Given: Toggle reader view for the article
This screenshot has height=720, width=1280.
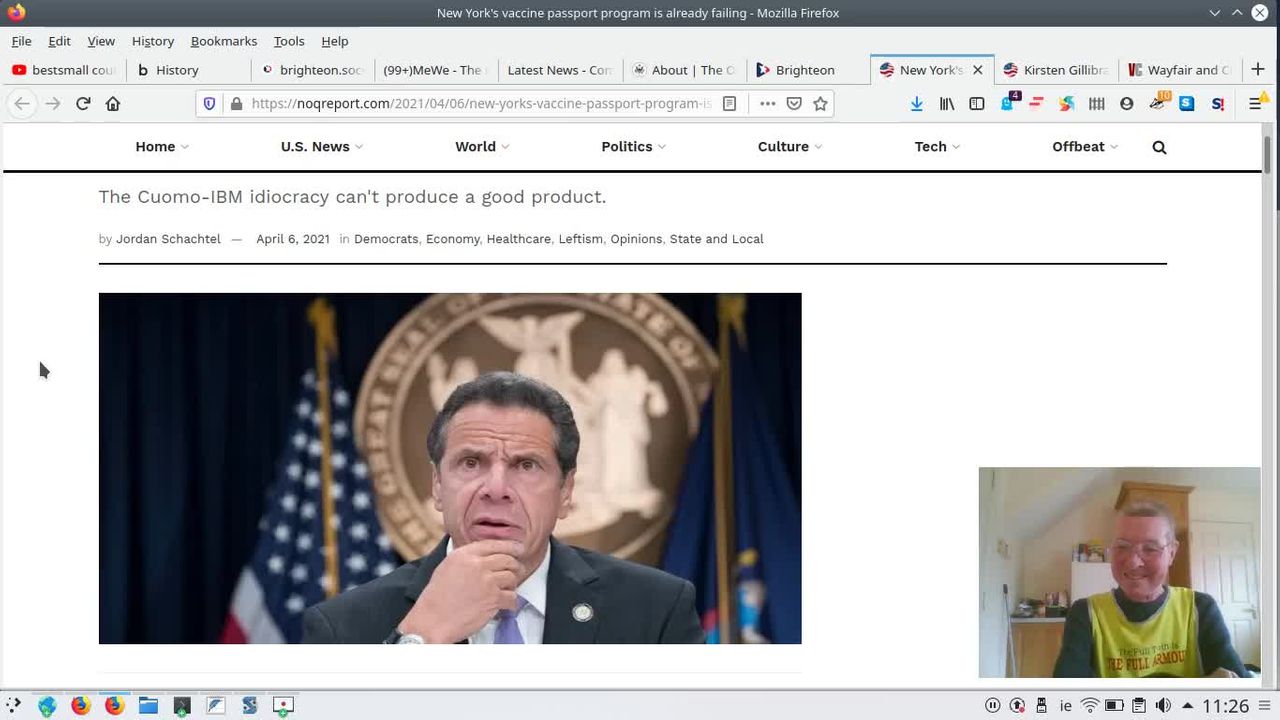Looking at the screenshot, I should point(730,103).
